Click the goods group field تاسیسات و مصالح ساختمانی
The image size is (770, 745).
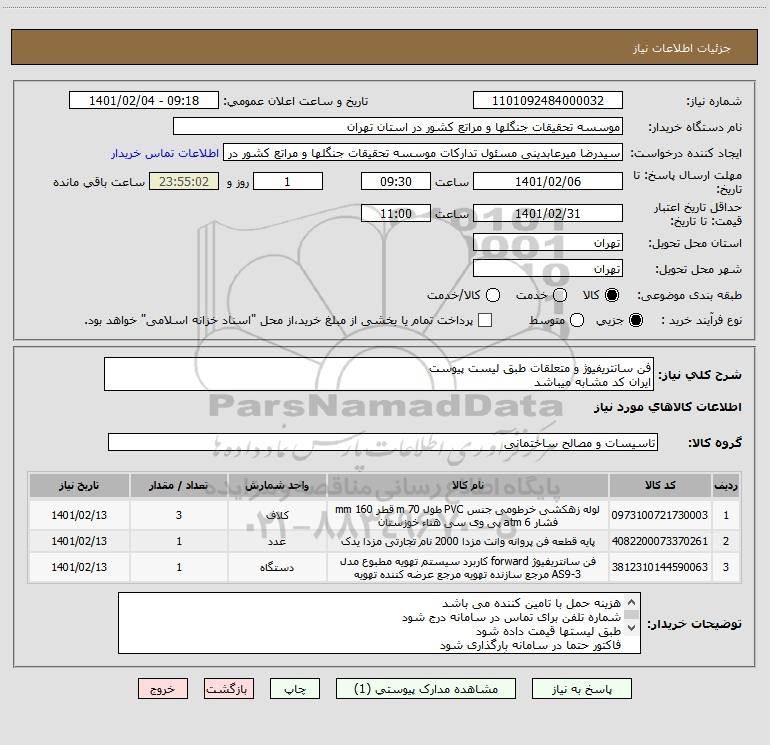pyautogui.click(x=383, y=442)
